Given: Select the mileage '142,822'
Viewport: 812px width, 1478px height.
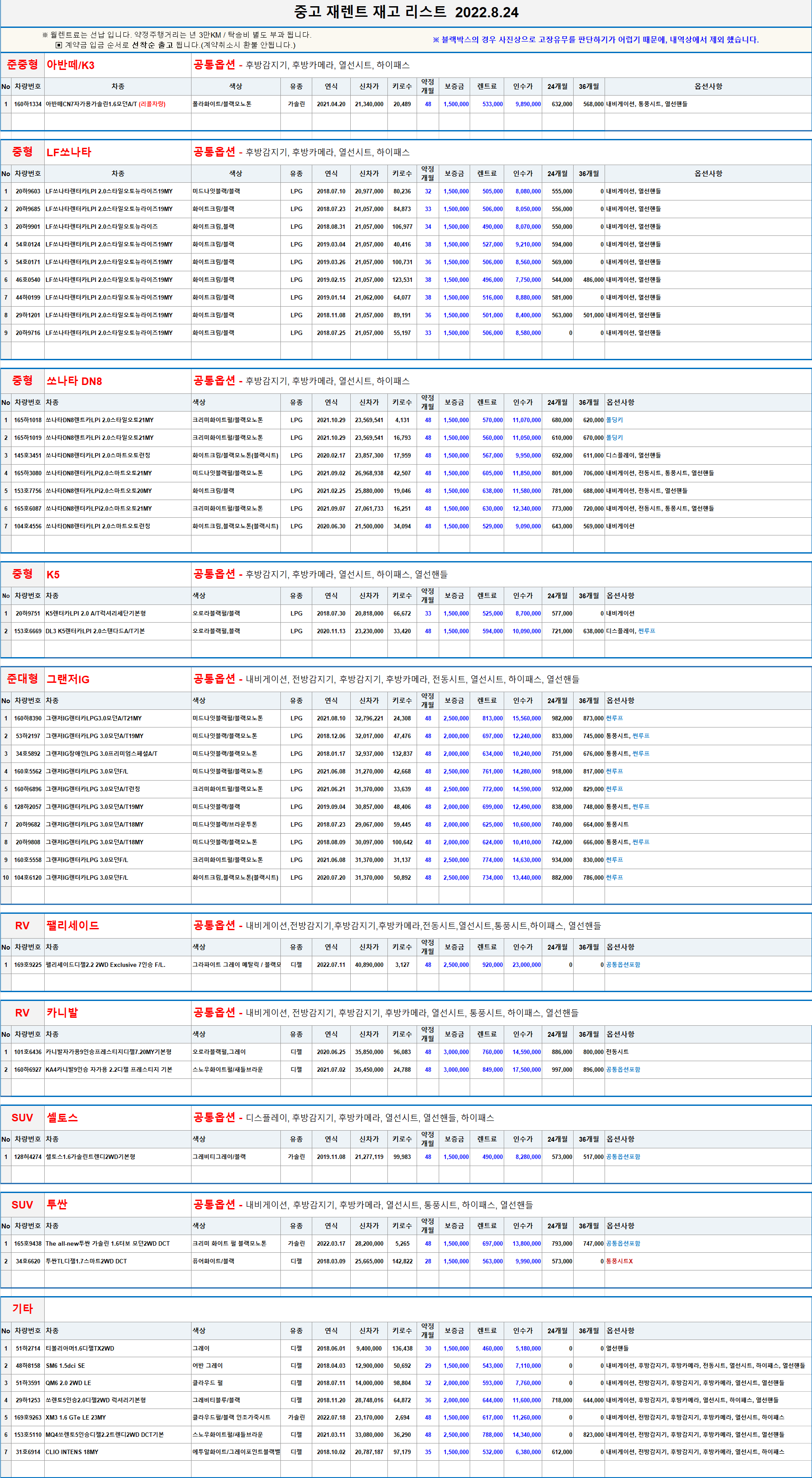Looking at the screenshot, I should [x=402, y=1262].
